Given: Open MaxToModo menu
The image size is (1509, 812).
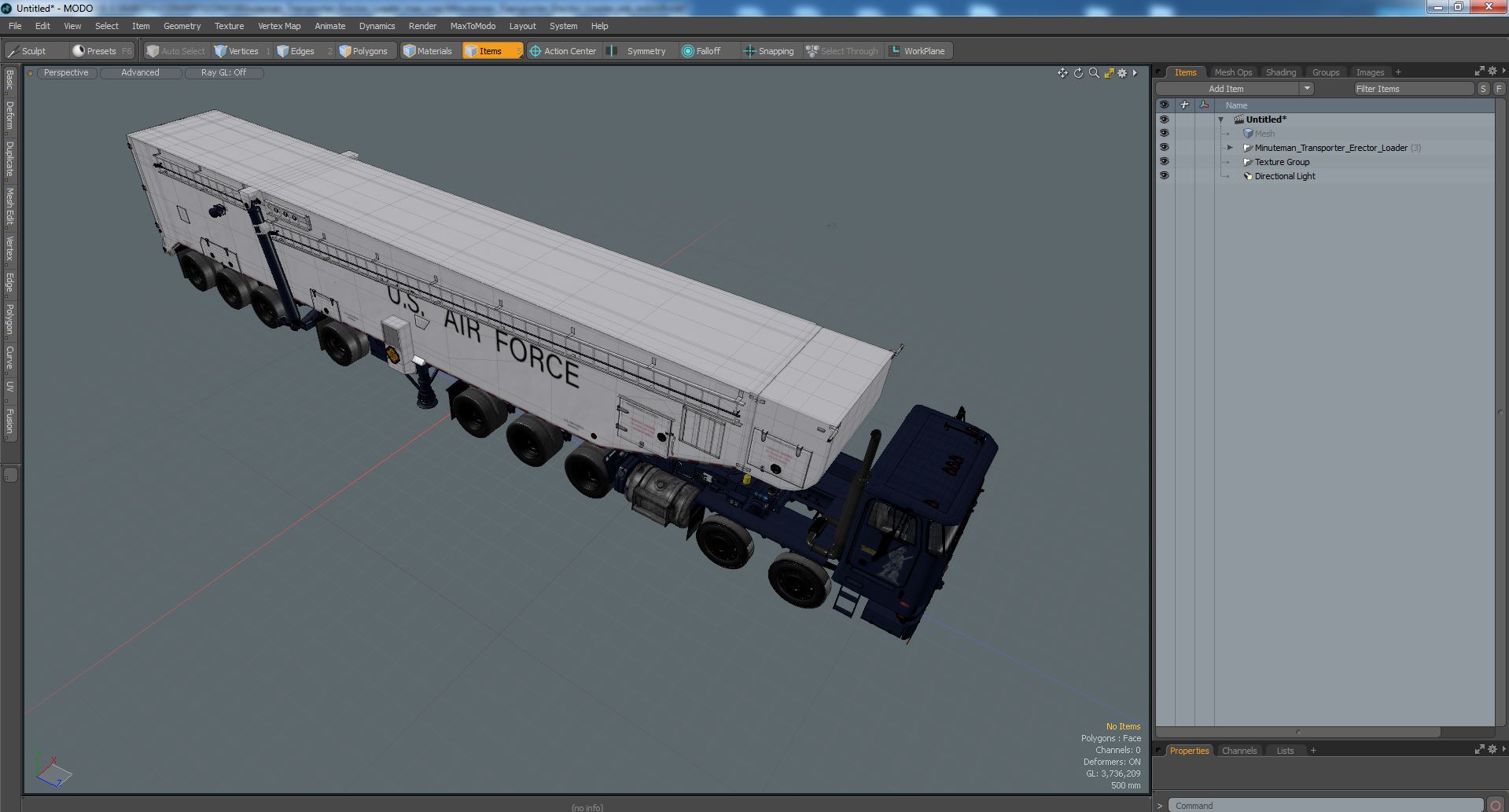Looking at the screenshot, I should 473,26.
